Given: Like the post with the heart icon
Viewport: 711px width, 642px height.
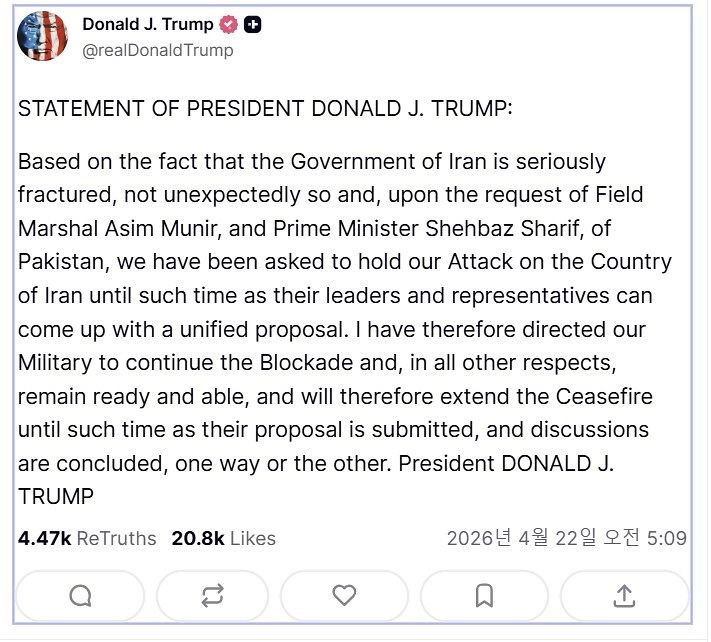Looking at the screenshot, I should click(x=344, y=596).
